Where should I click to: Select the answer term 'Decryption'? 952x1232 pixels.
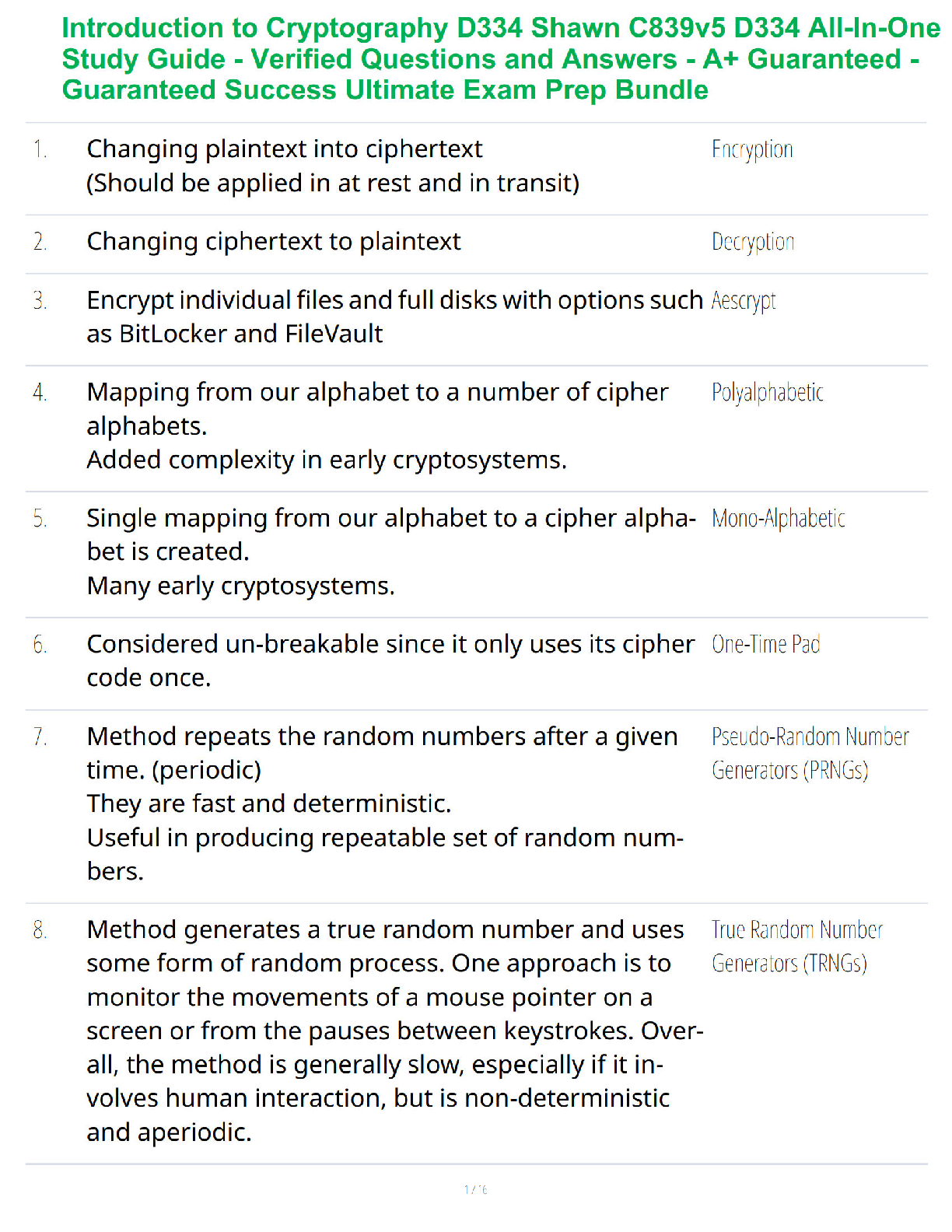(x=753, y=242)
